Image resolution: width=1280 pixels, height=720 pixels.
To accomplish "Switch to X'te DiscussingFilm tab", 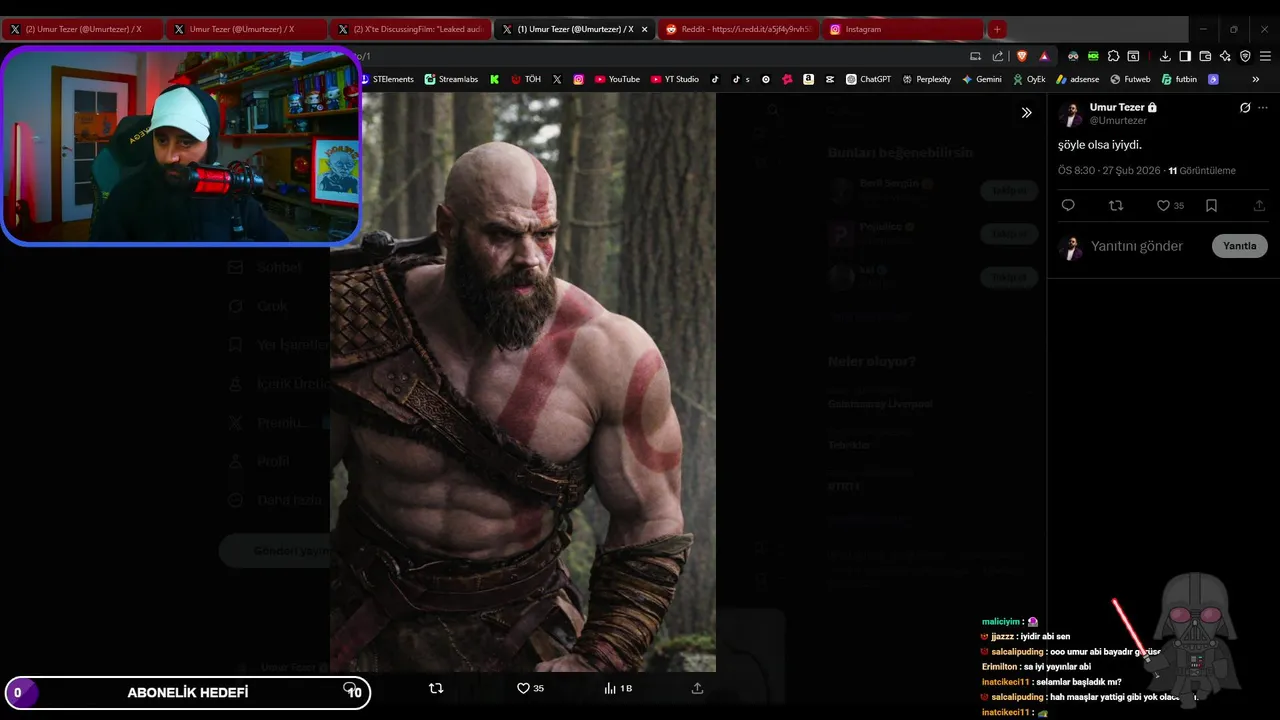I will click(x=410, y=30).
